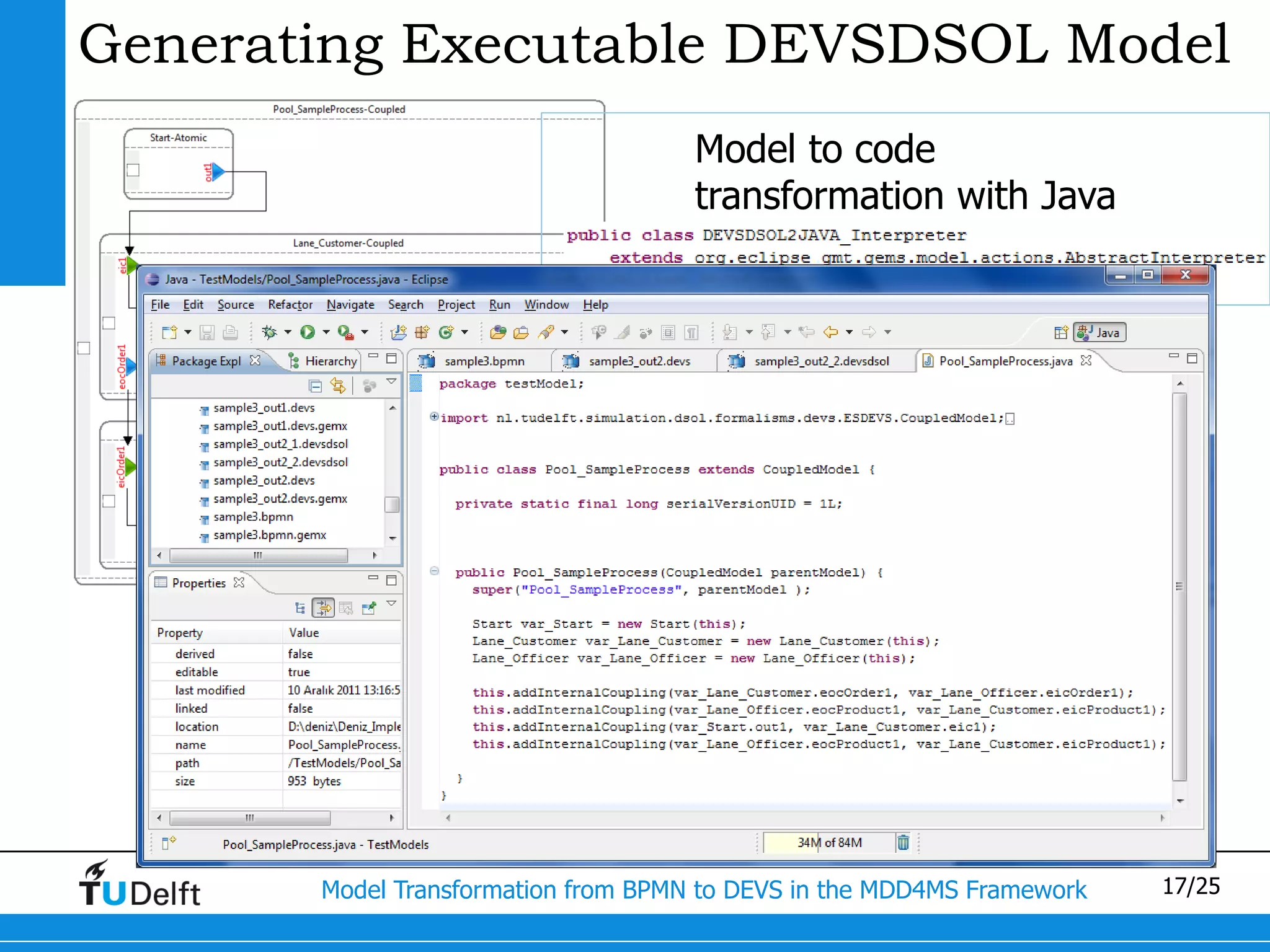Open the New wizard dropdown arrow
This screenshot has height=952, width=1270.
[x=188, y=333]
